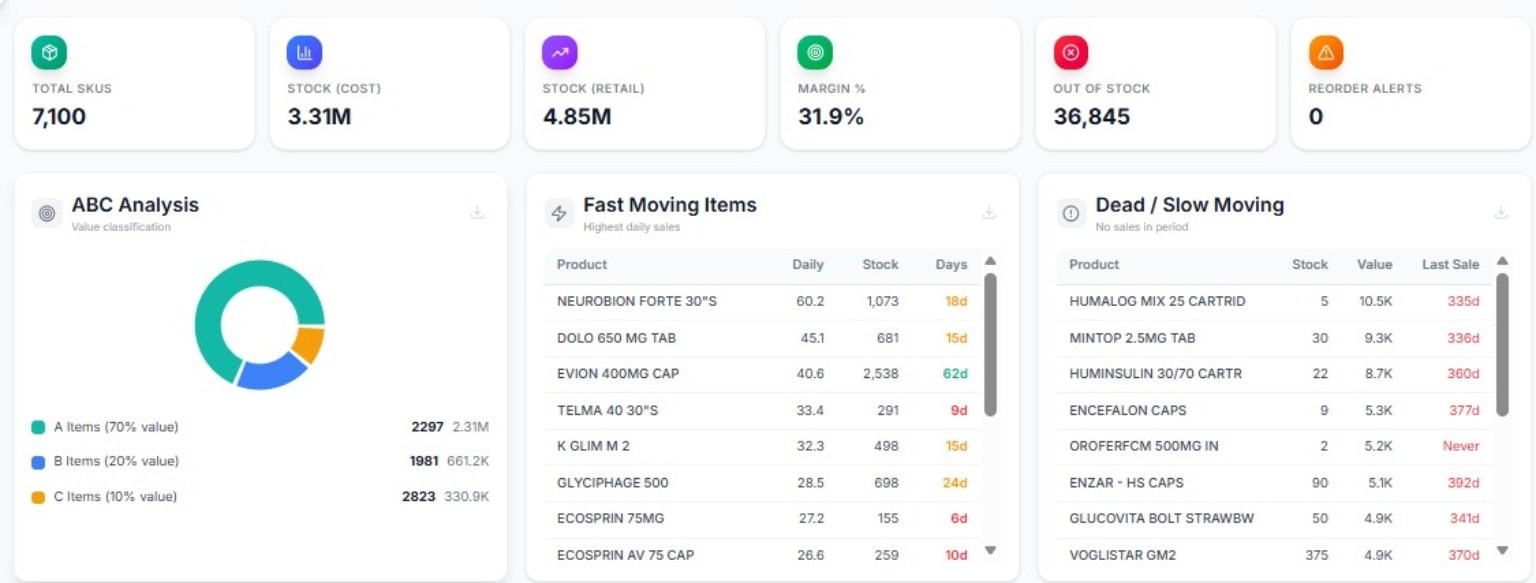Click the green Total SKUs box icon
The image size is (1536, 583).
(49, 52)
